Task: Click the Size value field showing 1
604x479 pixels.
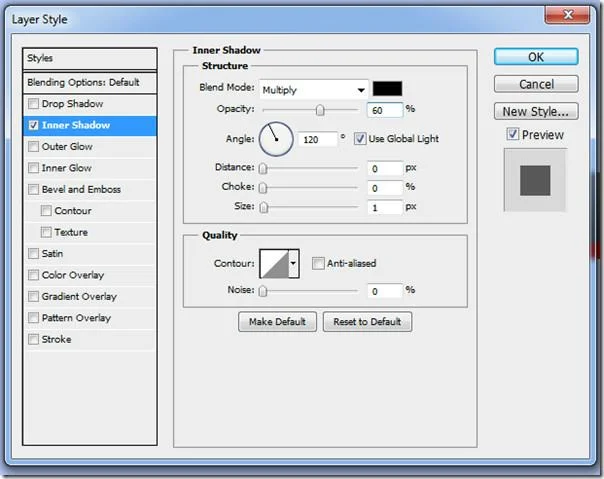Action: click(384, 208)
